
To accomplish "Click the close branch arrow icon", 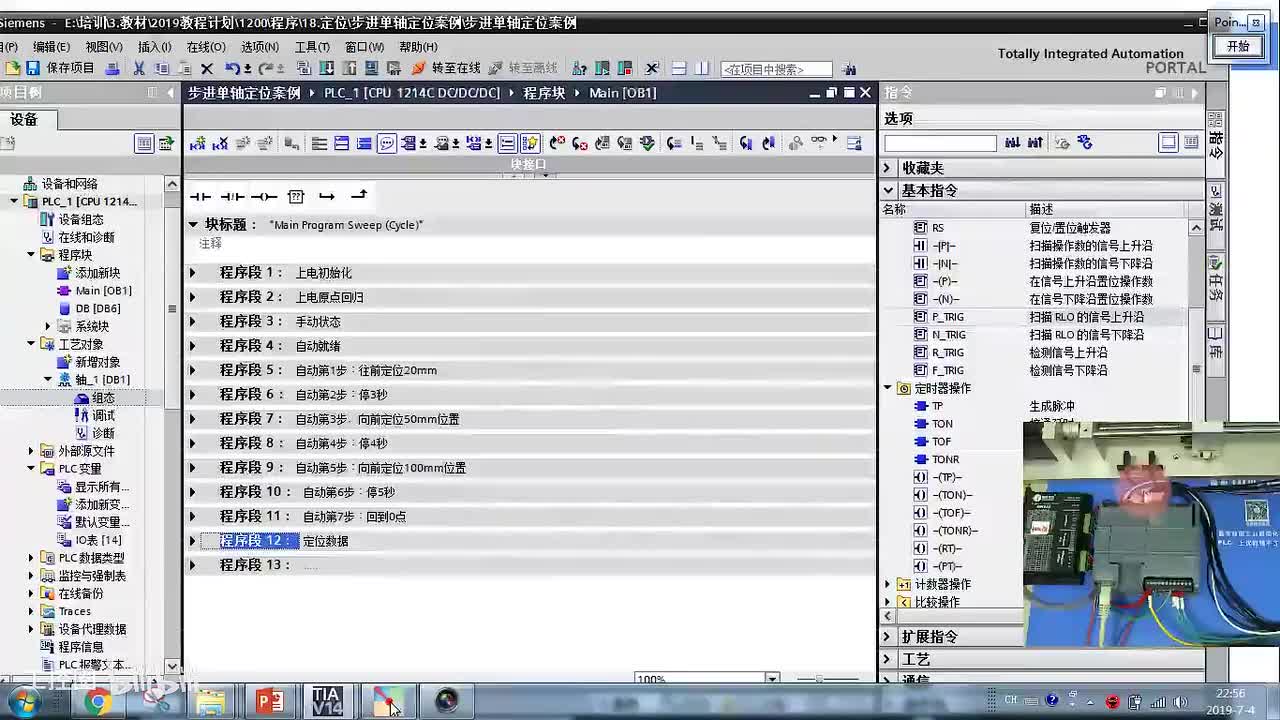I will (359, 195).
